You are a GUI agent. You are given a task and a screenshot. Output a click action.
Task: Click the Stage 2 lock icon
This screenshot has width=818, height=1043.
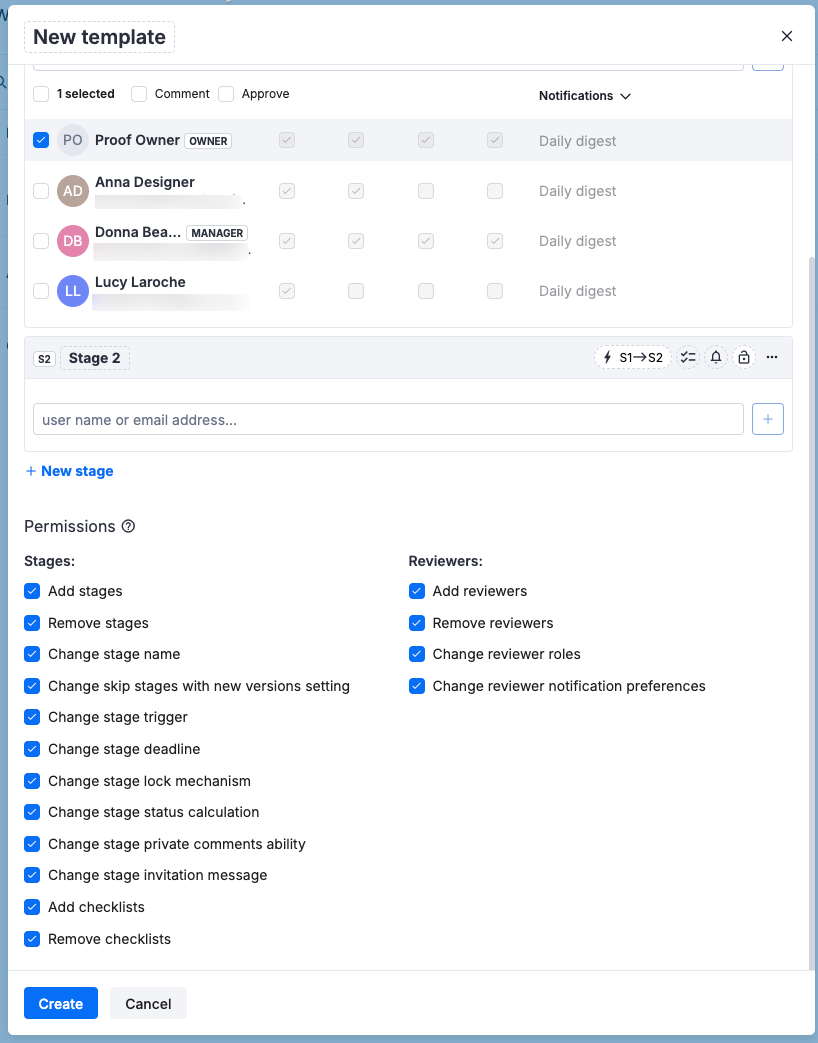click(x=743, y=357)
